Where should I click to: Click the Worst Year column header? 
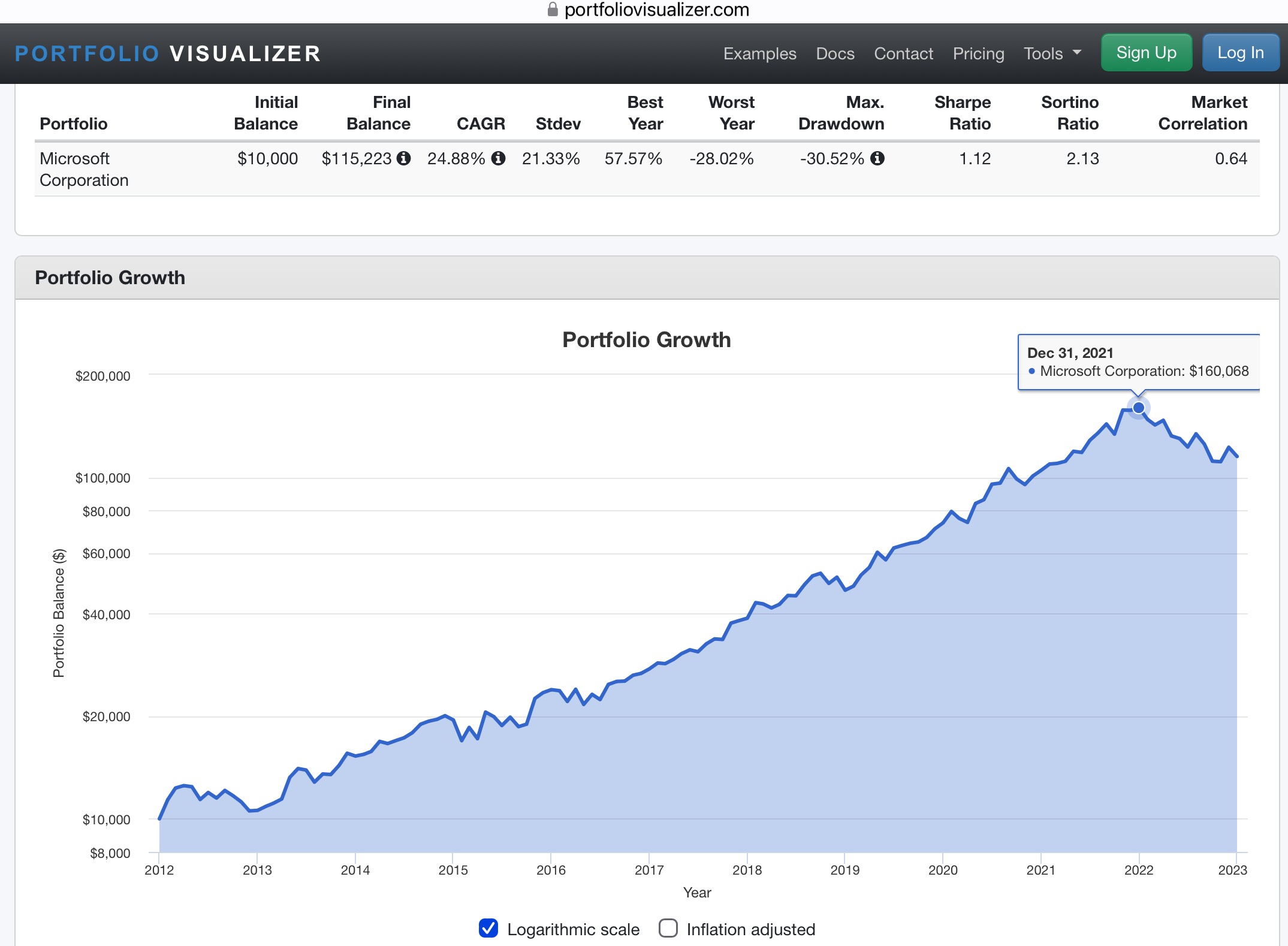(x=731, y=113)
